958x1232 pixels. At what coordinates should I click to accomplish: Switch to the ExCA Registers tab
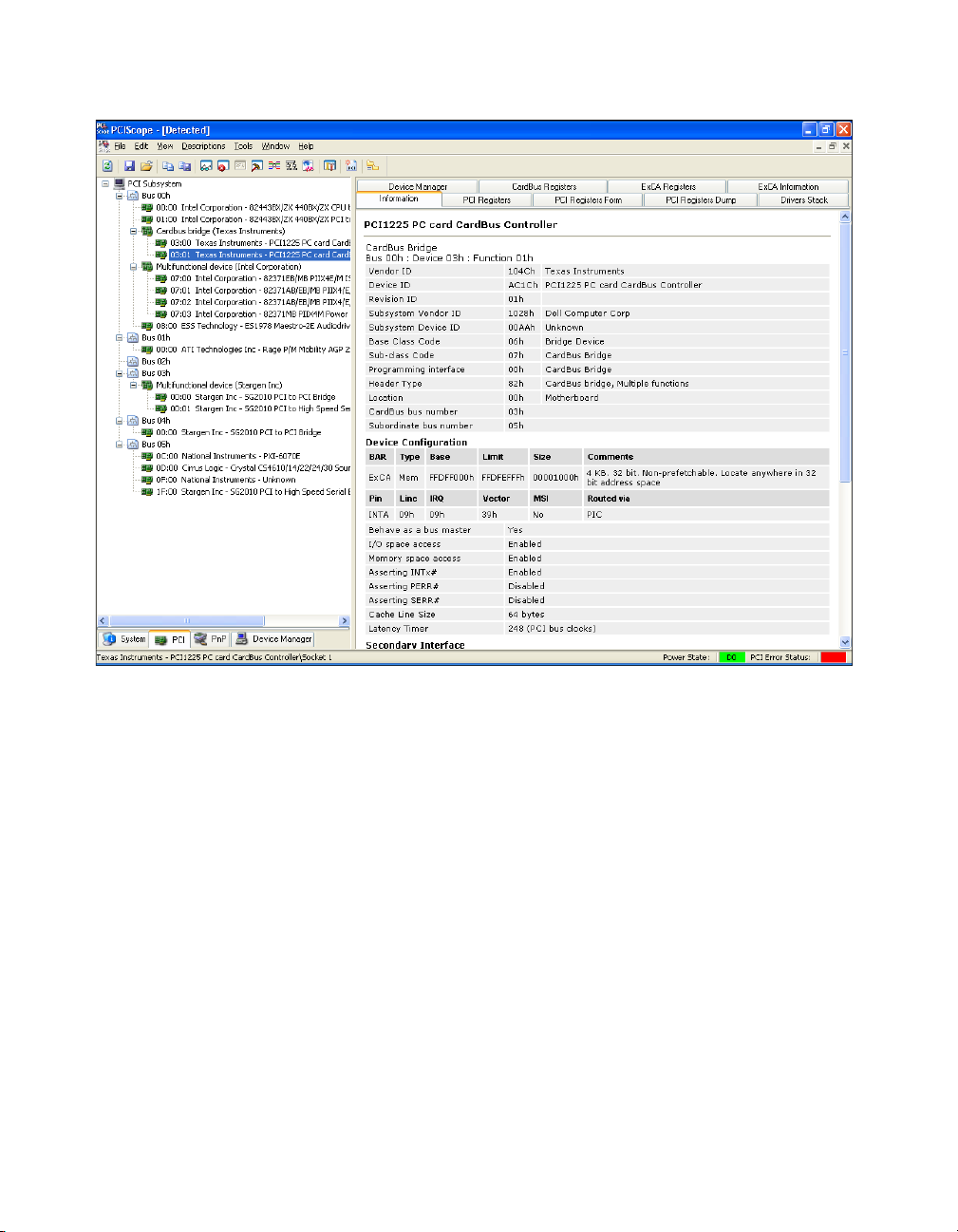pos(667,187)
